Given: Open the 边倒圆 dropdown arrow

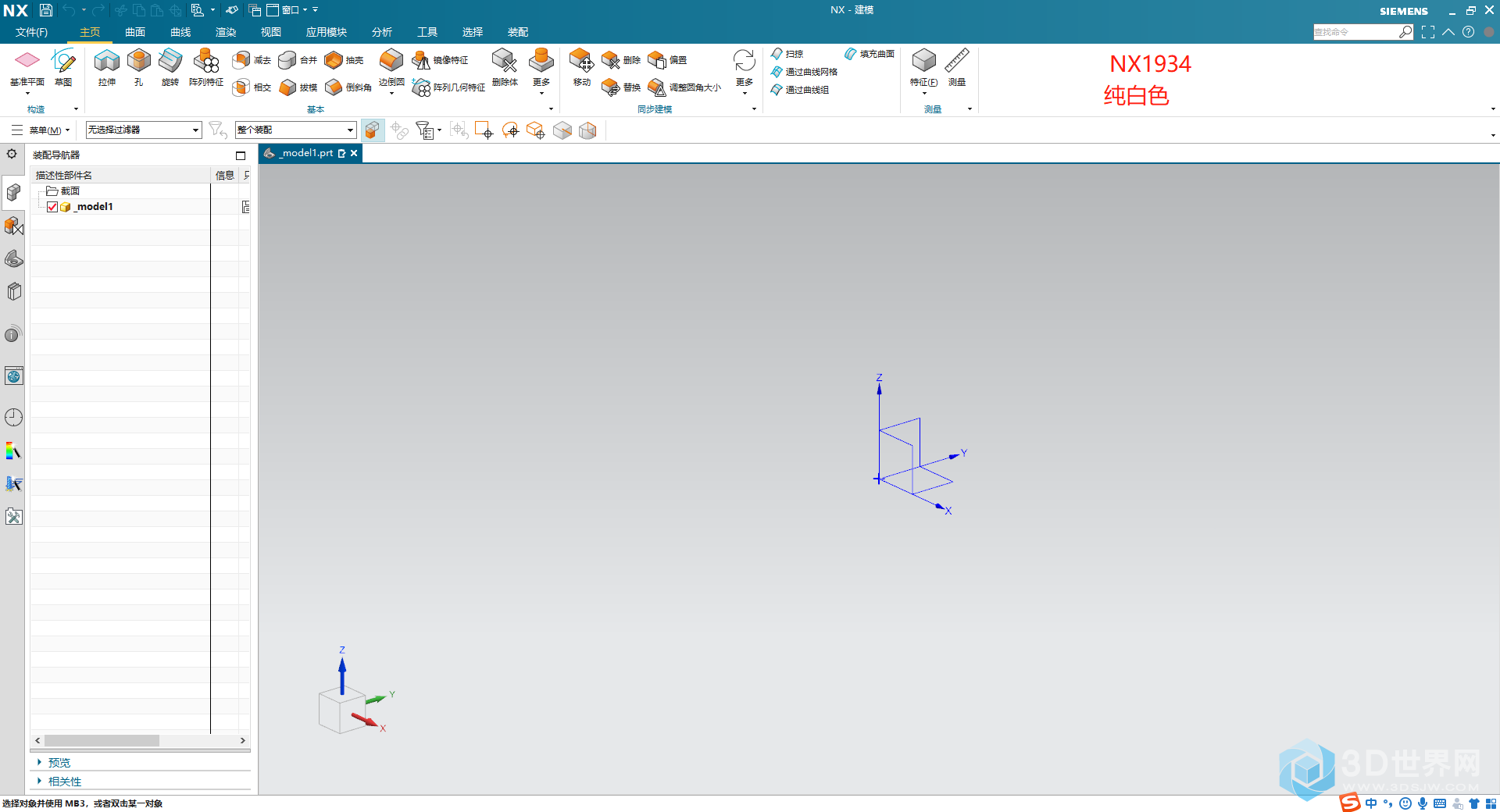Looking at the screenshot, I should pyautogui.click(x=391, y=94).
